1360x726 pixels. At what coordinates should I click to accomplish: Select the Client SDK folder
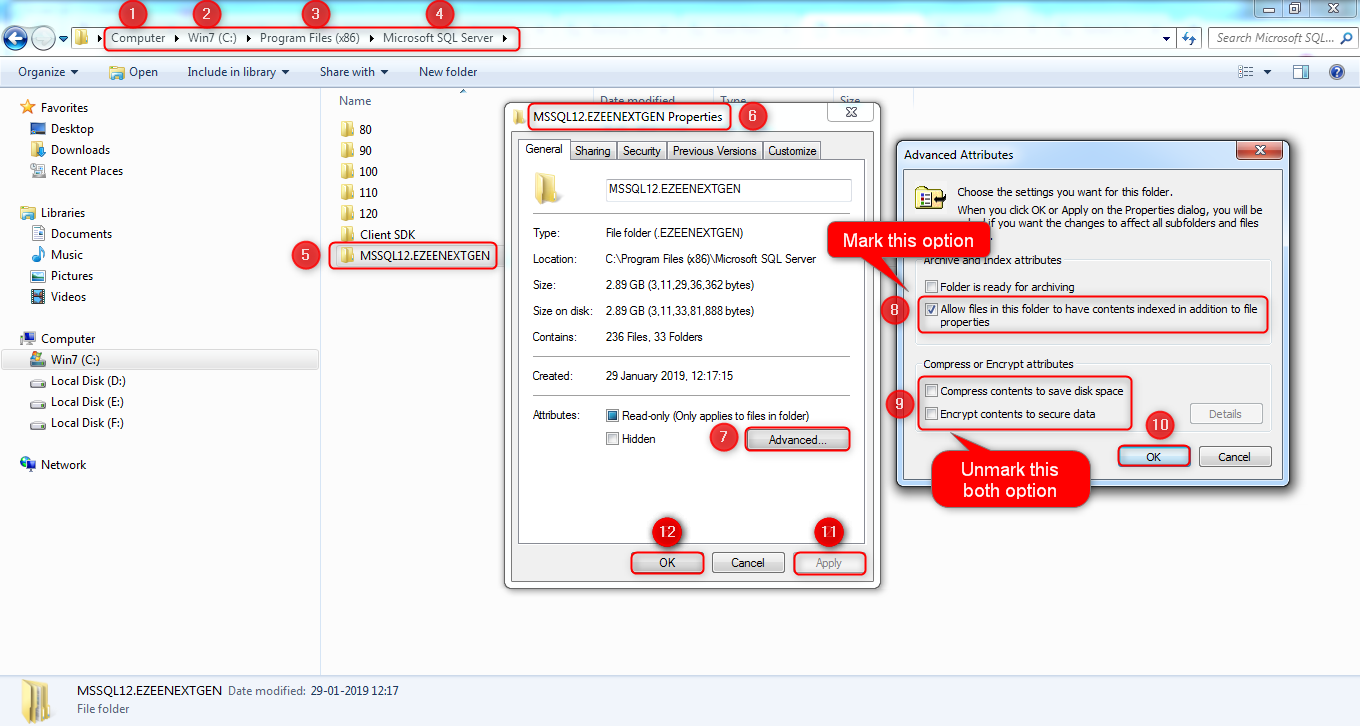tap(387, 234)
